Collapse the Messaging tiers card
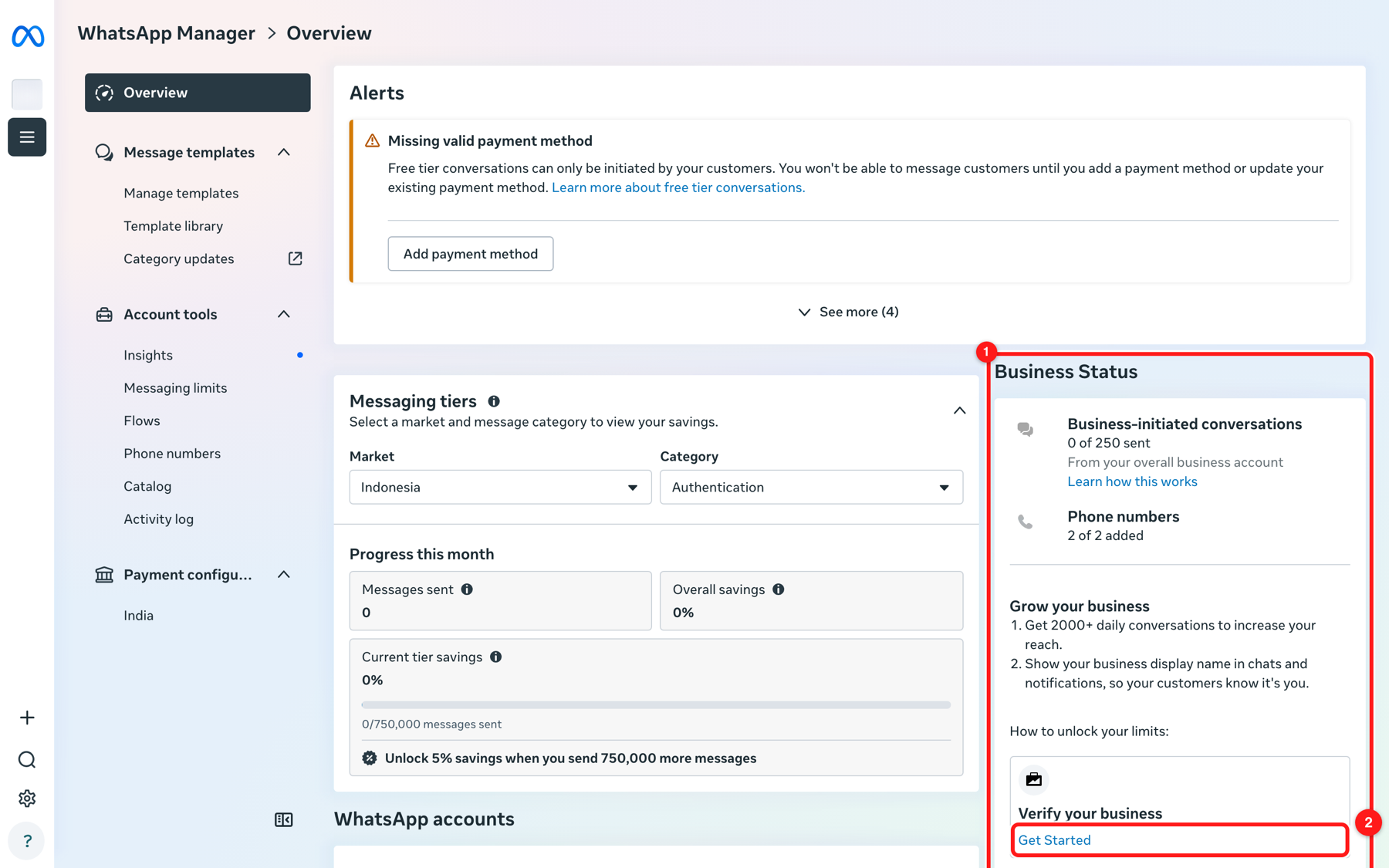Screen dimensions: 1389x868 959,410
